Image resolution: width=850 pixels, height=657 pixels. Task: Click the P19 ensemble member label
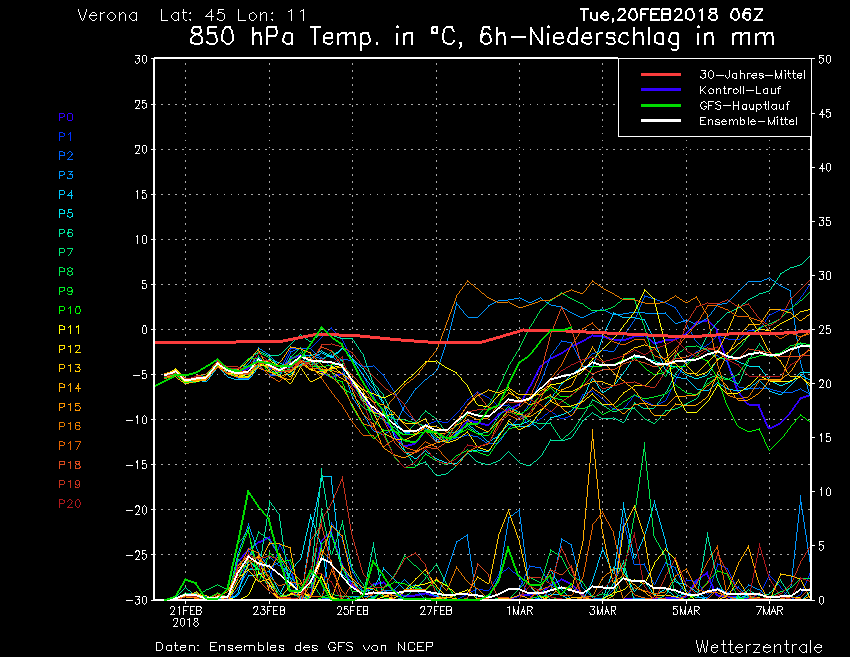coord(69,484)
